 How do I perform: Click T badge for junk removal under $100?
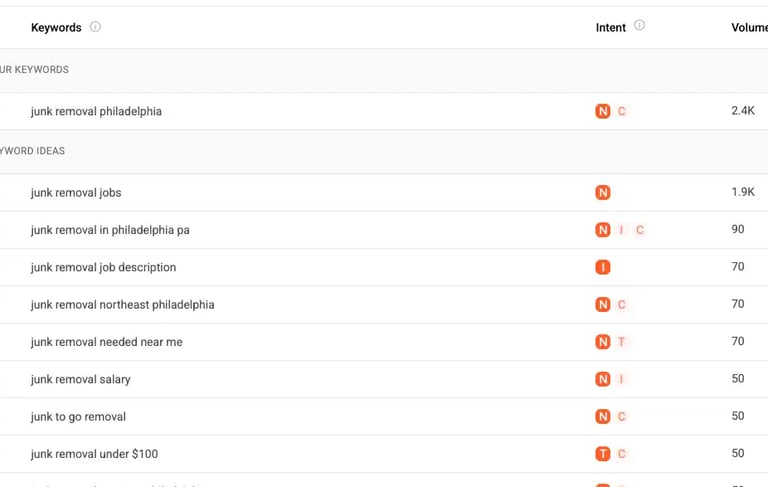pos(603,454)
